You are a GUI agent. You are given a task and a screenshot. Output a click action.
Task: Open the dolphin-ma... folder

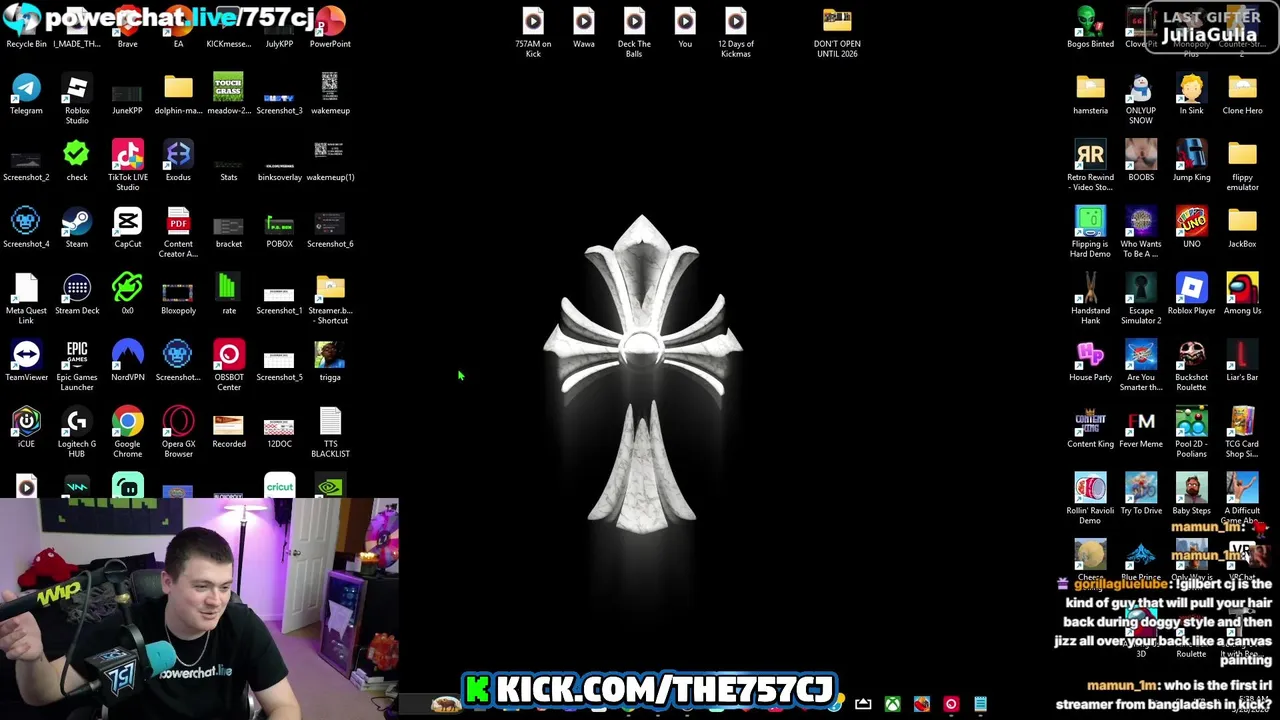pyautogui.click(x=178, y=94)
